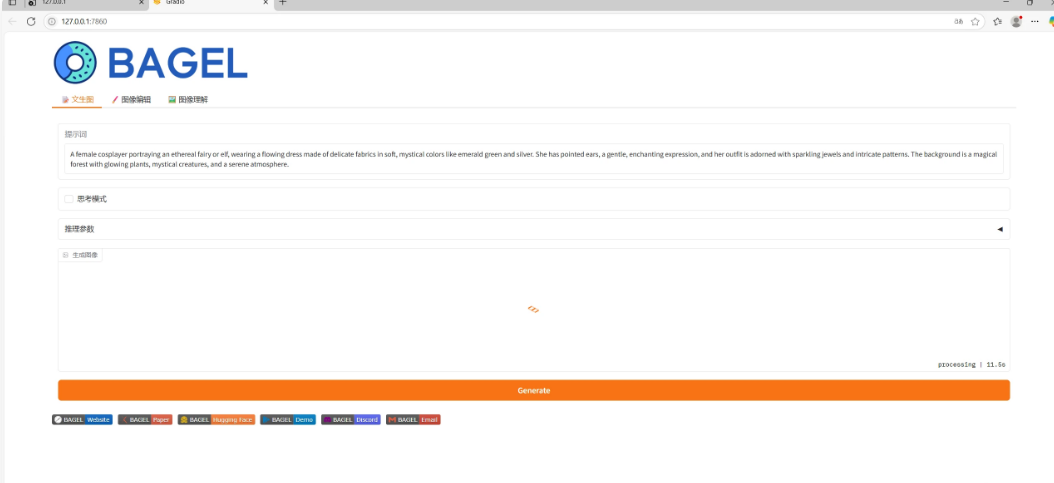Image resolution: width=1054 pixels, height=483 pixels.
Task: Open a new browser tab with plus
Action: coord(282,3)
